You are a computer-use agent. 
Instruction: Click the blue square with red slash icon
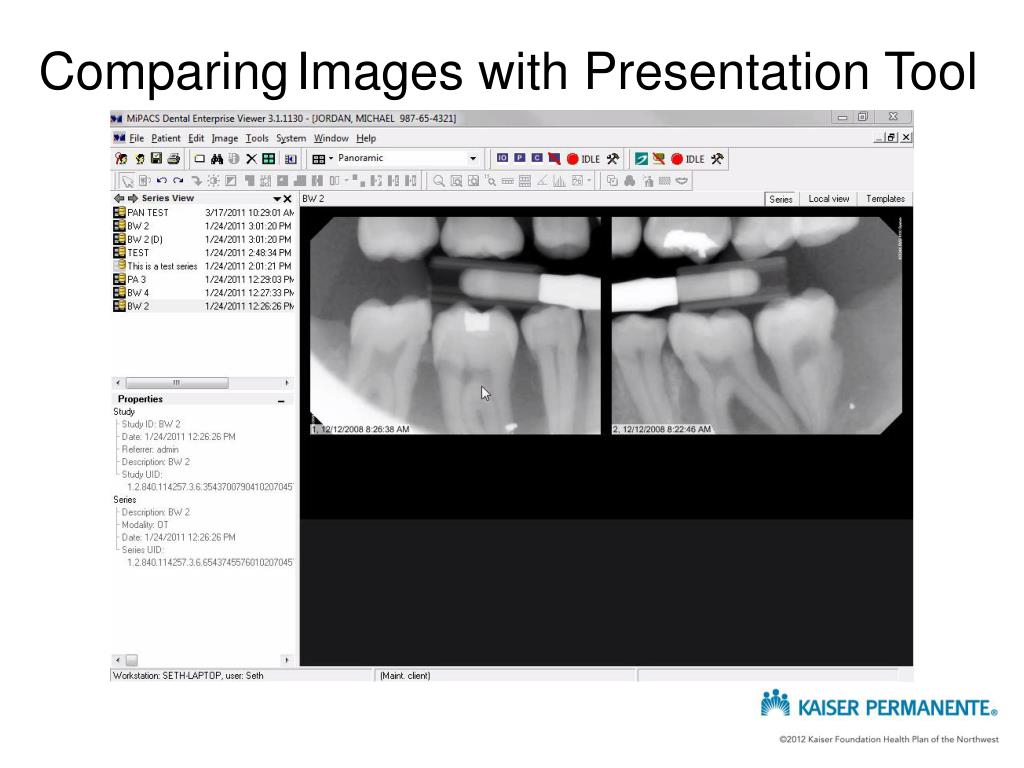click(x=554, y=159)
